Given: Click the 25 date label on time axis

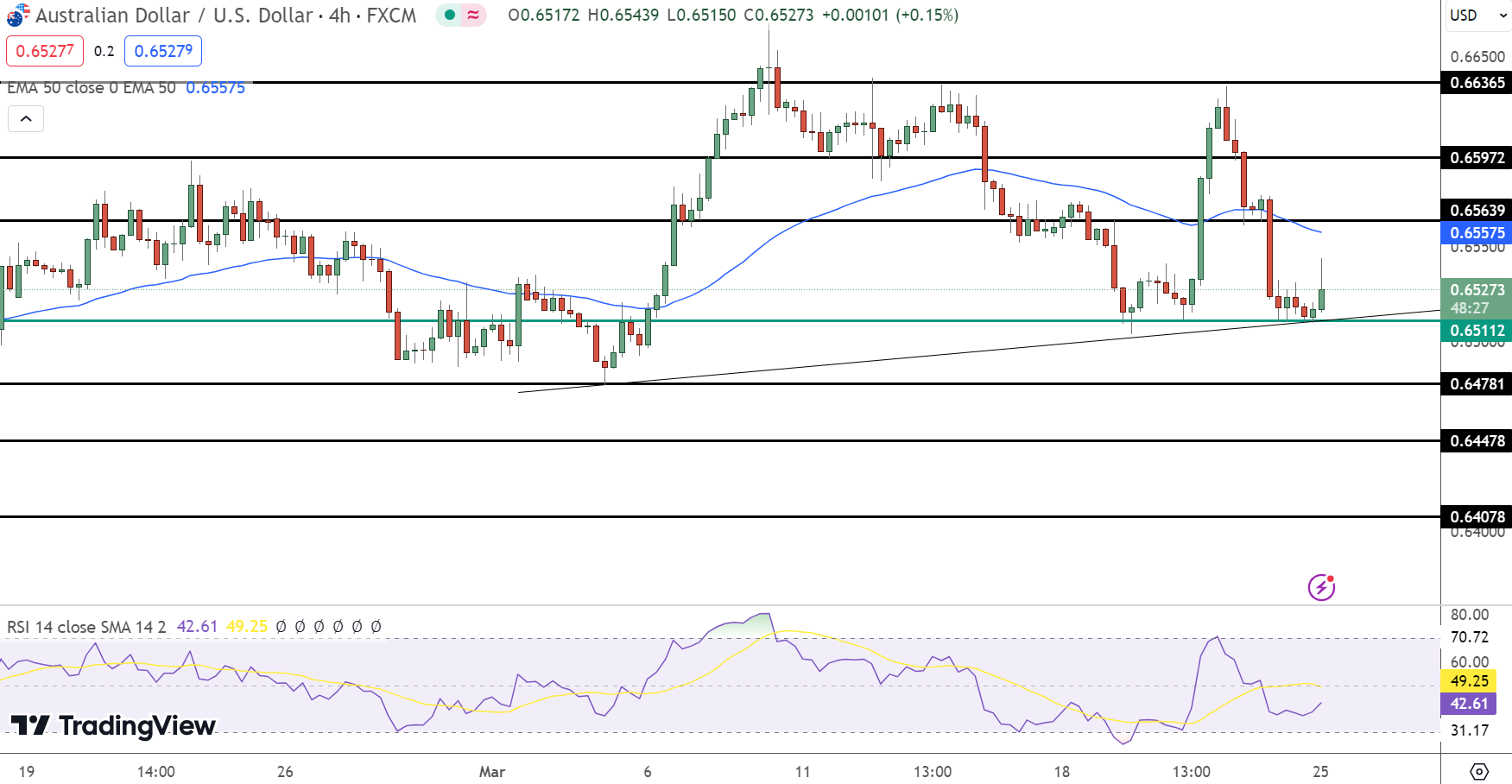Looking at the screenshot, I should [1320, 772].
